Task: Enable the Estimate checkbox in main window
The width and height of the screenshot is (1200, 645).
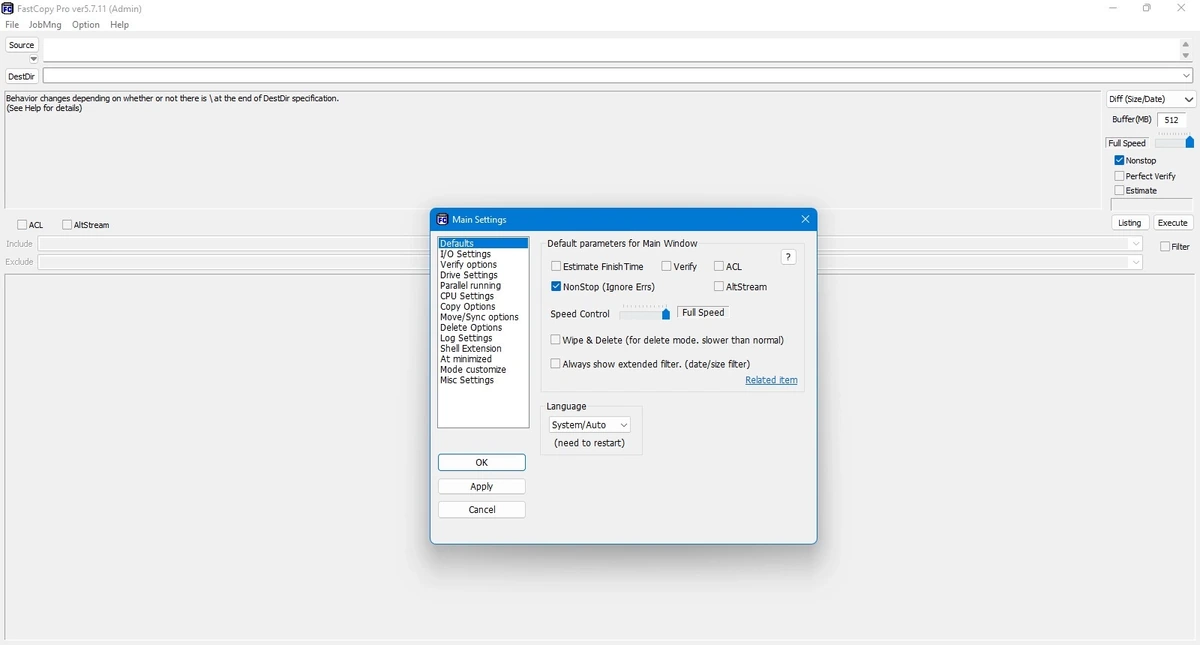Action: pos(1120,190)
